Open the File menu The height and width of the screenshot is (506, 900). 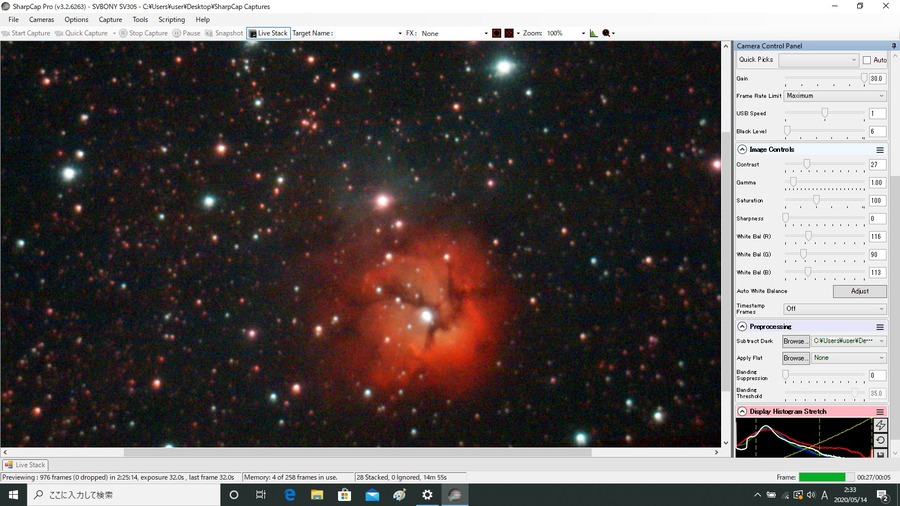[x=14, y=20]
